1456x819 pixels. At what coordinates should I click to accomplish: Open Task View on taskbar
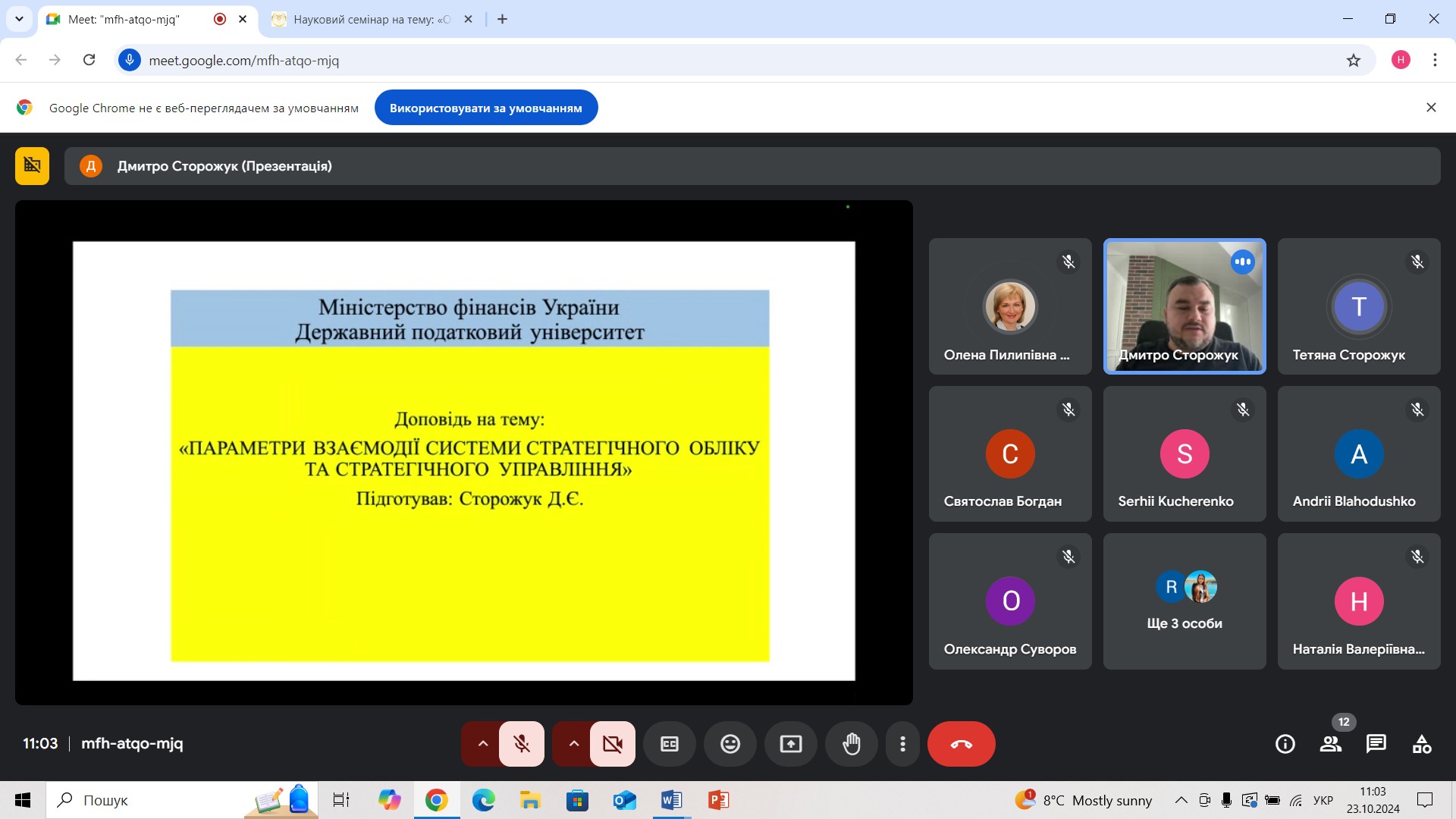341,800
